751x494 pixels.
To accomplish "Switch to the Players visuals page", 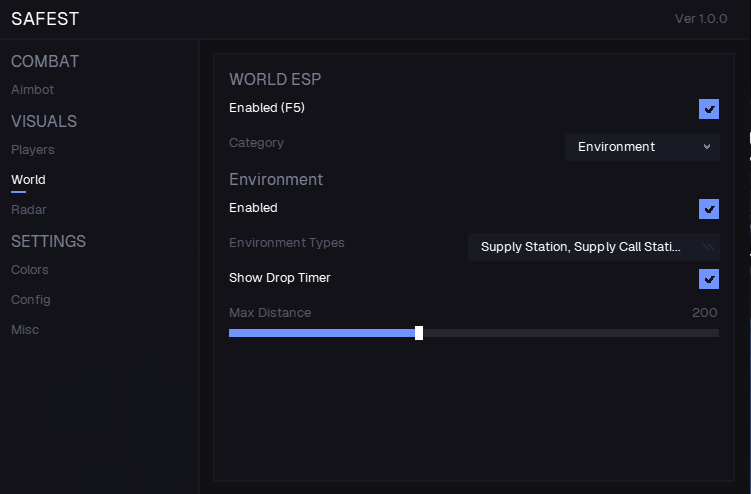I will 32,150.
